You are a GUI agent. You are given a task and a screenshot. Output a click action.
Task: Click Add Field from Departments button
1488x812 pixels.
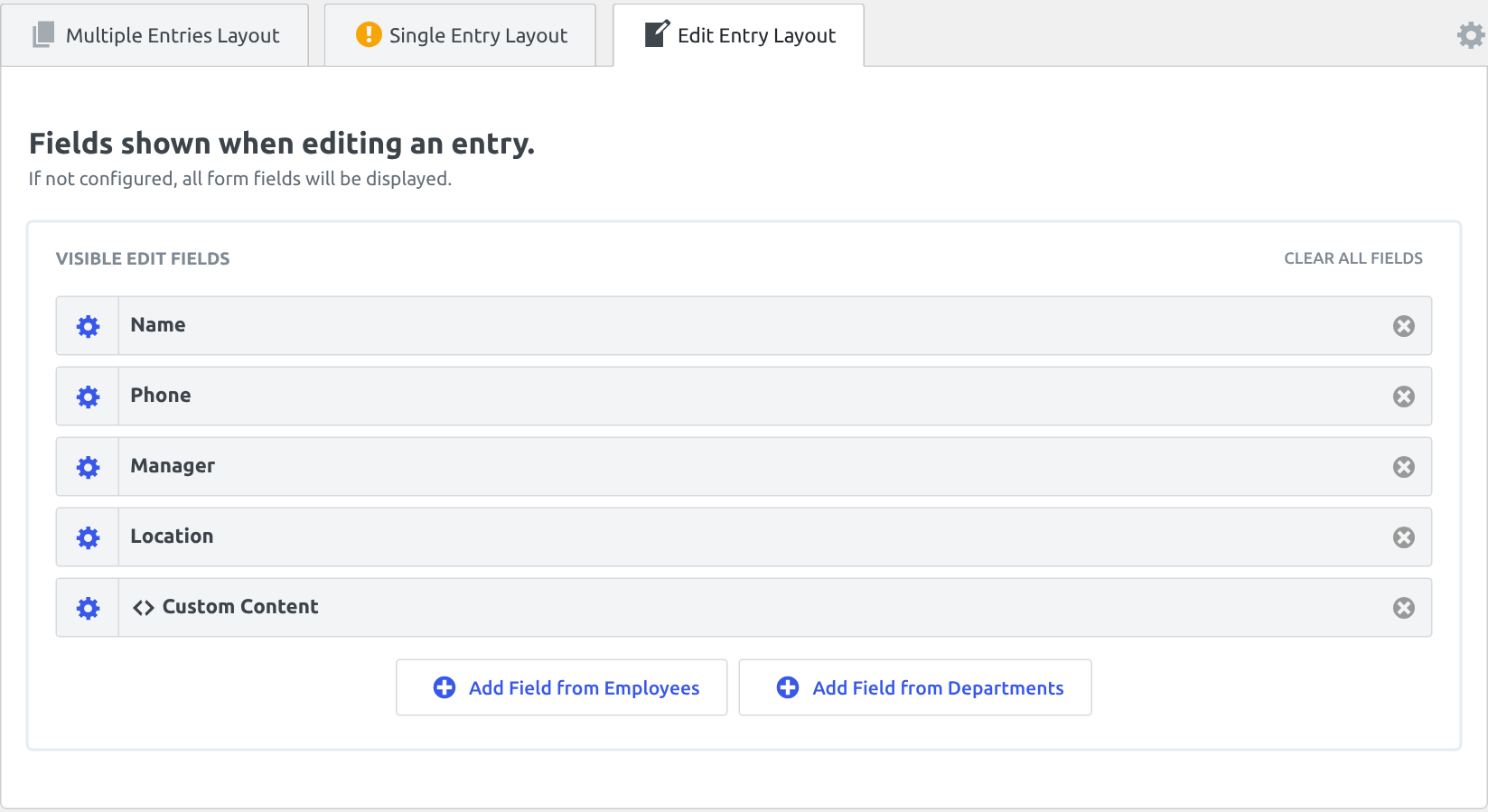[915, 687]
